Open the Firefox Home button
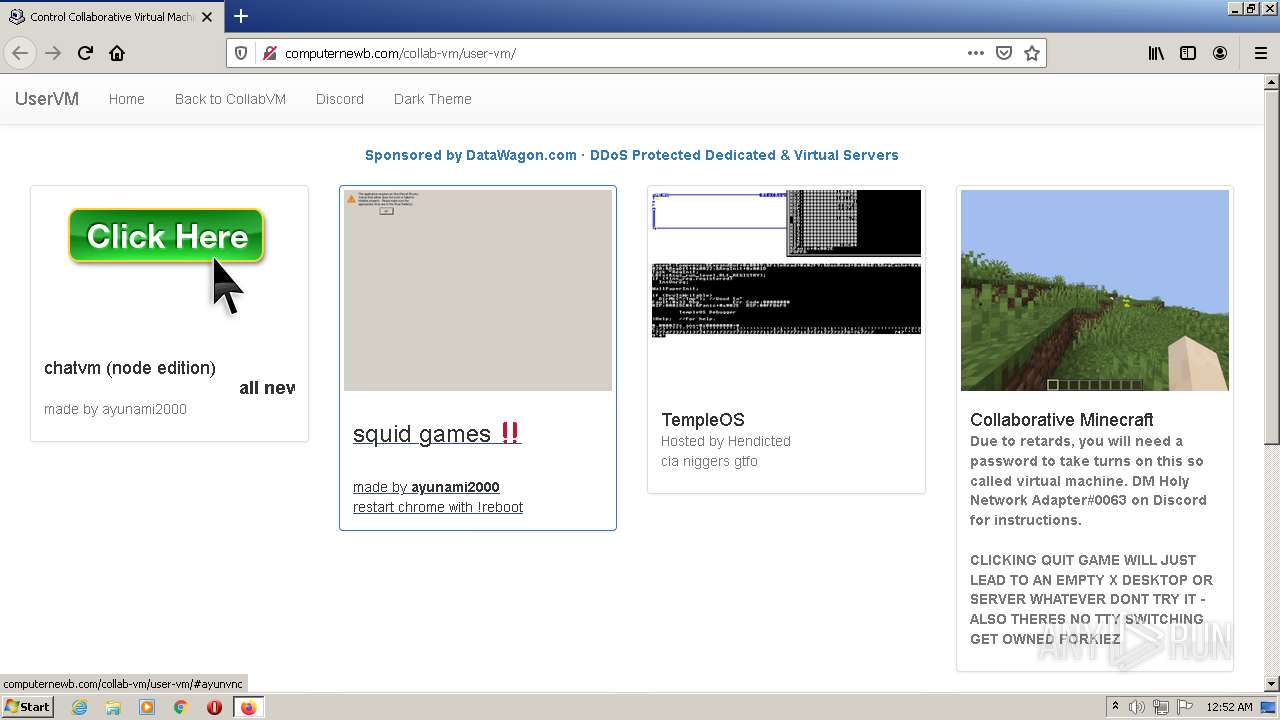1280x720 pixels. point(117,53)
